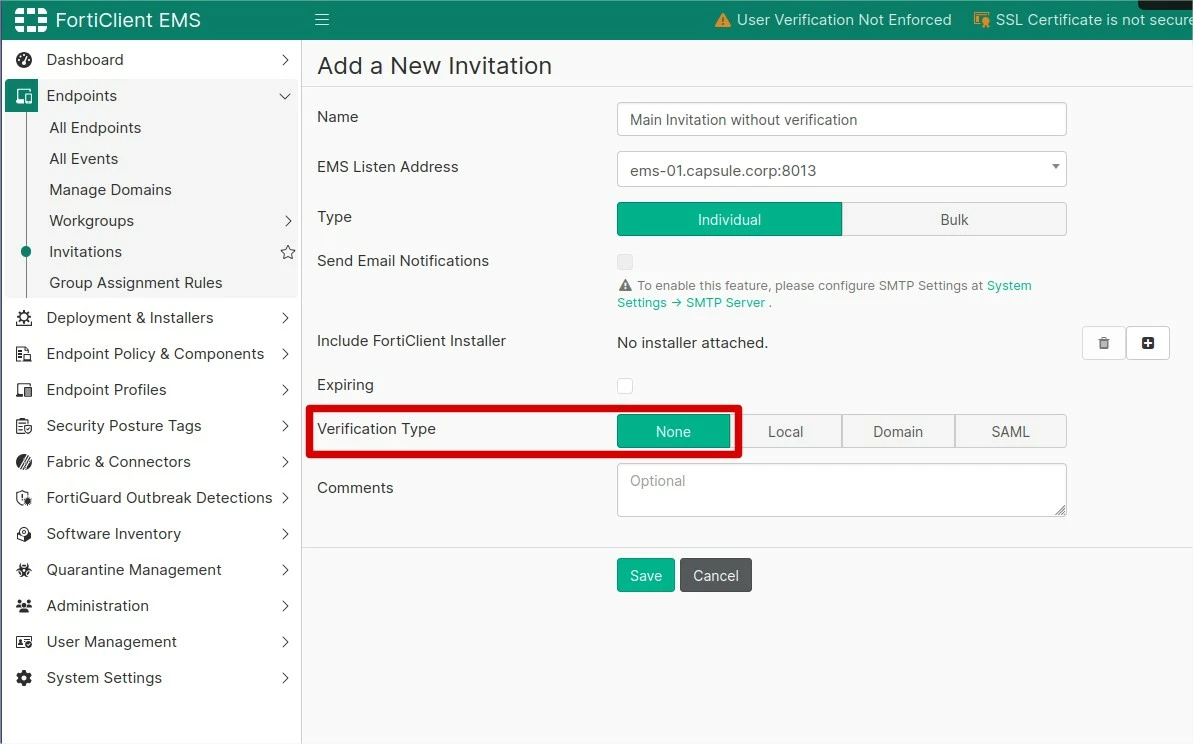Expand Quarantine Management chevron
This screenshot has width=1193, height=744.
[285, 570]
